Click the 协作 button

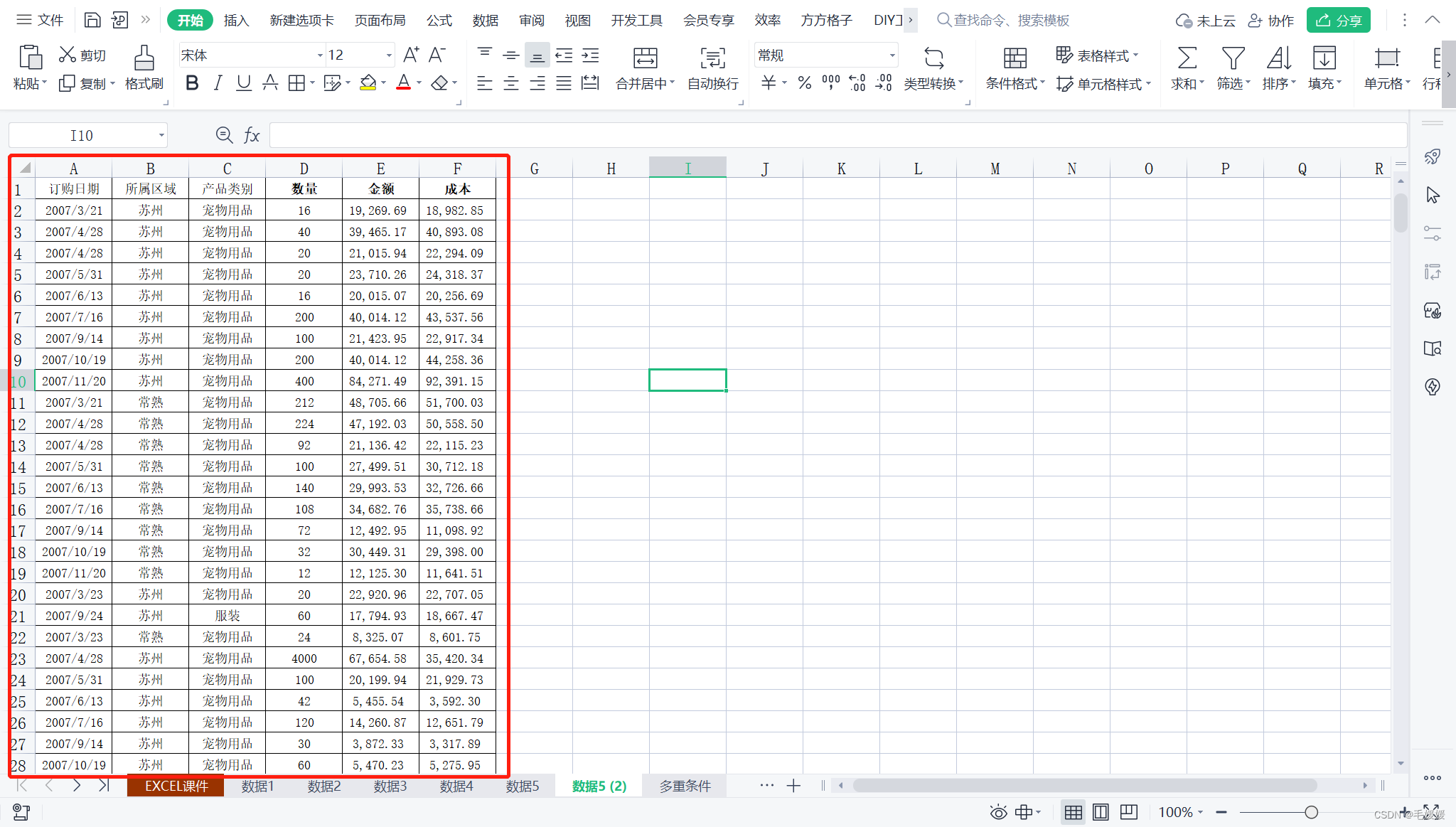tap(1271, 20)
